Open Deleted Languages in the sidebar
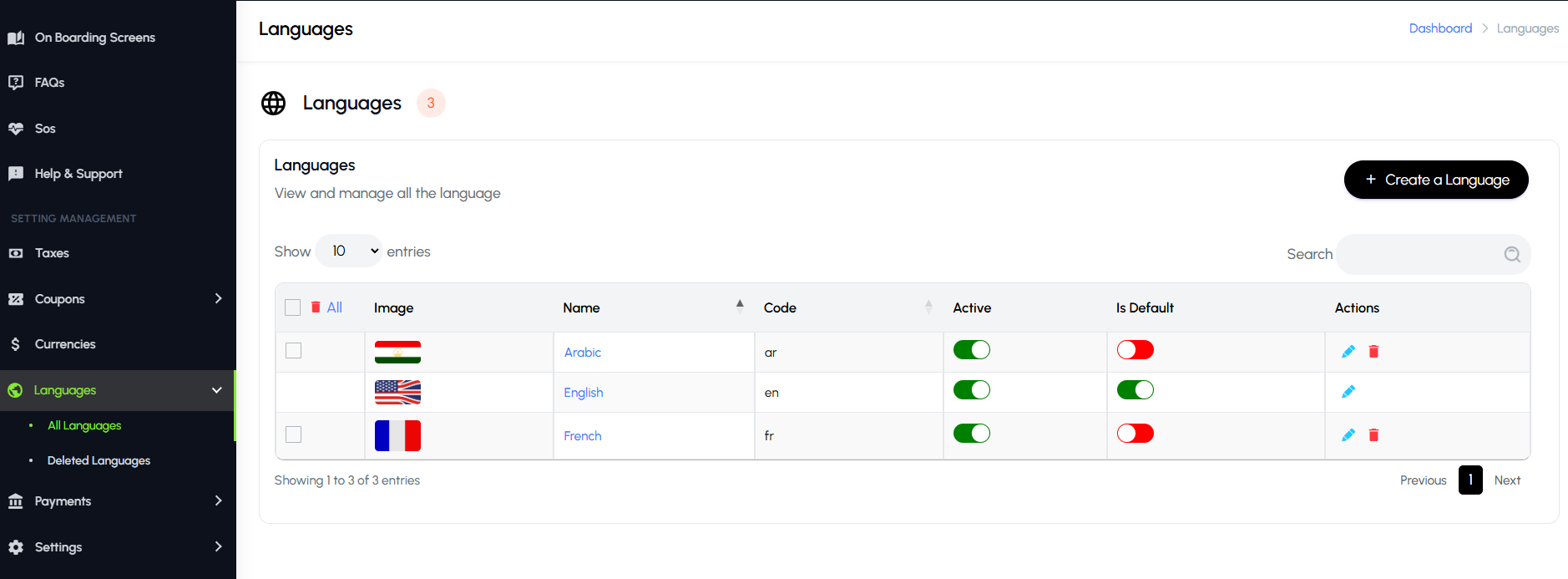Screen dimensions: 1568x579 (99, 461)
